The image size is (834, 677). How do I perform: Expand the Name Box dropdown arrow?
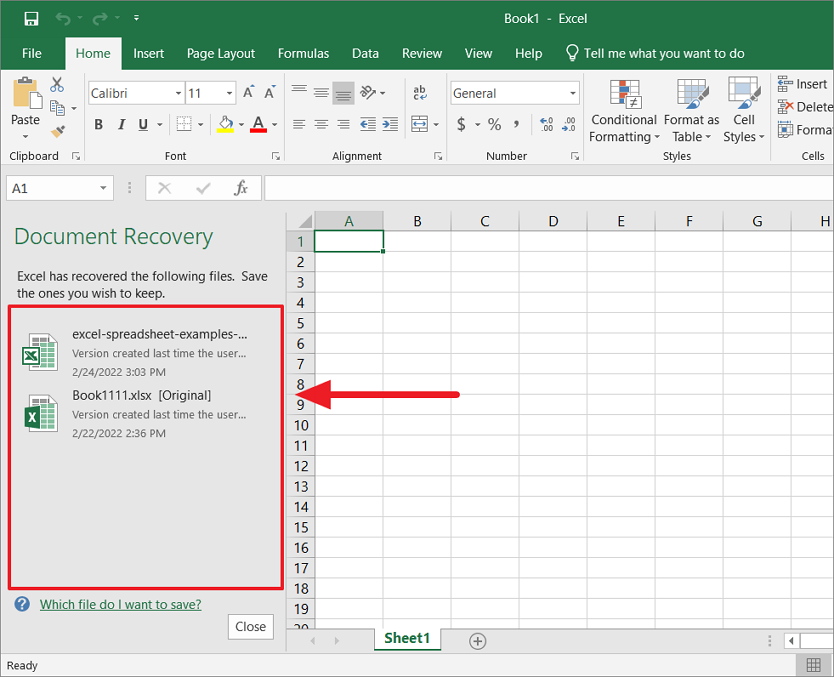click(104, 189)
